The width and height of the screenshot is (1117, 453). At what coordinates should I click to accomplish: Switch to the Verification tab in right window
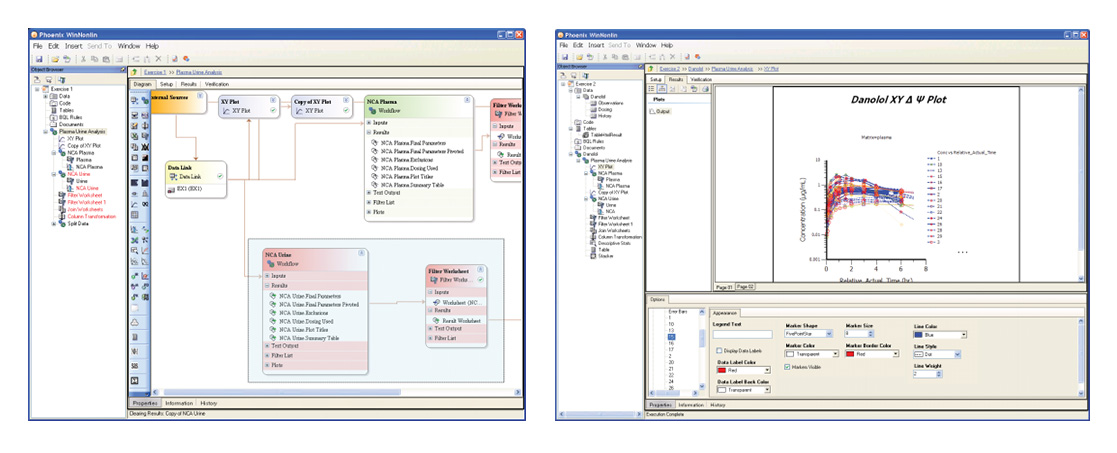[x=701, y=79]
